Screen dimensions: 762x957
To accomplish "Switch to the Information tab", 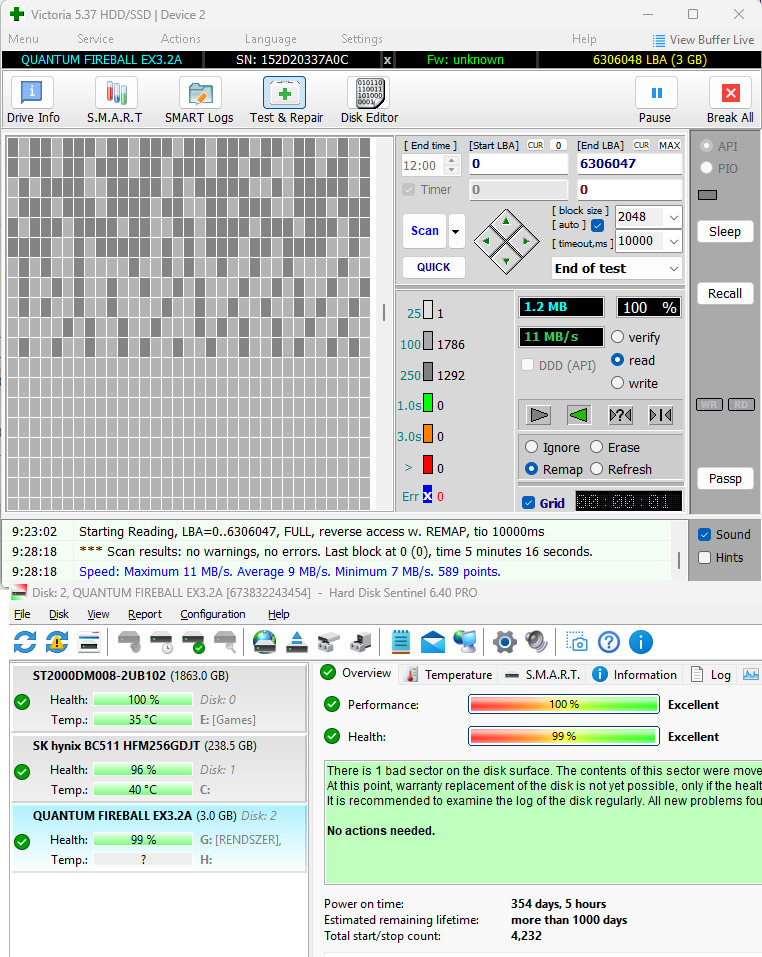I will tap(634, 674).
